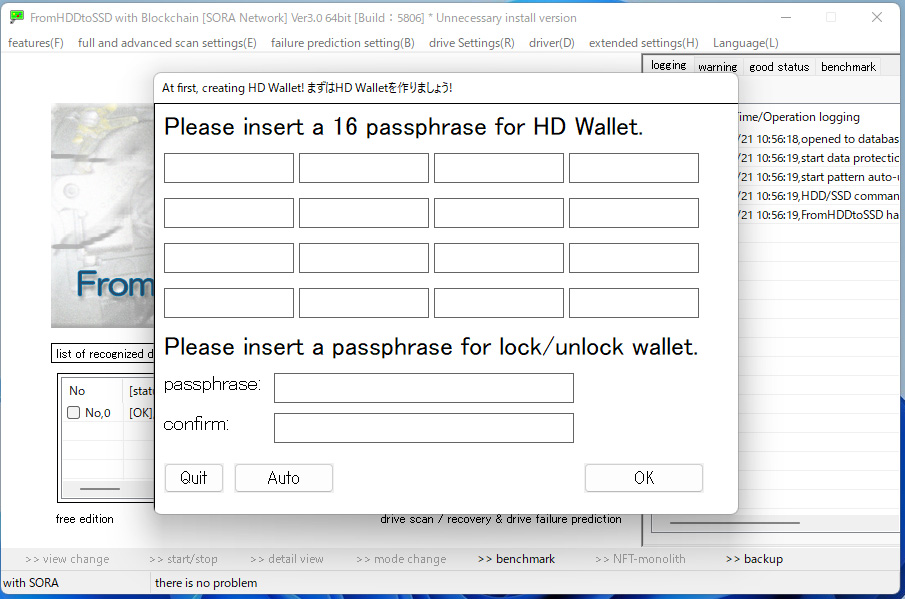905x599 pixels.
Task: Click the FromHDDtoSSD app icon in title bar
Action: [x=17, y=17]
